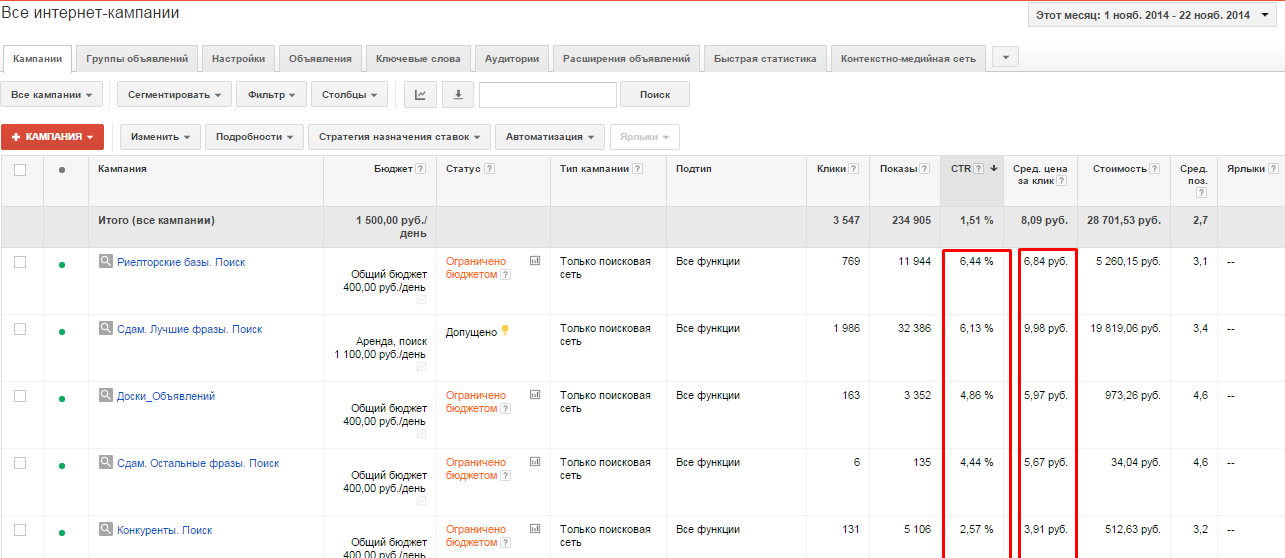Open the chart view icon button
The image size is (1285, 558).
tap(421, 95)
